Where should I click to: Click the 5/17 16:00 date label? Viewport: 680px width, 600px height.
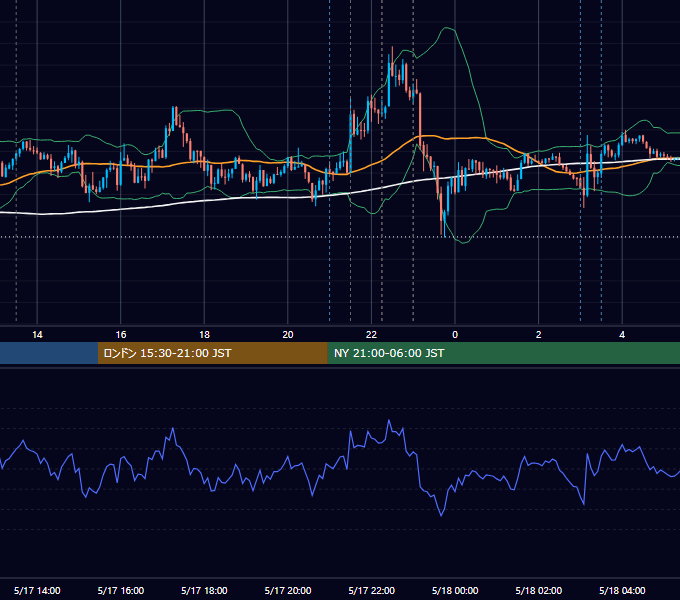click(121, 590)
